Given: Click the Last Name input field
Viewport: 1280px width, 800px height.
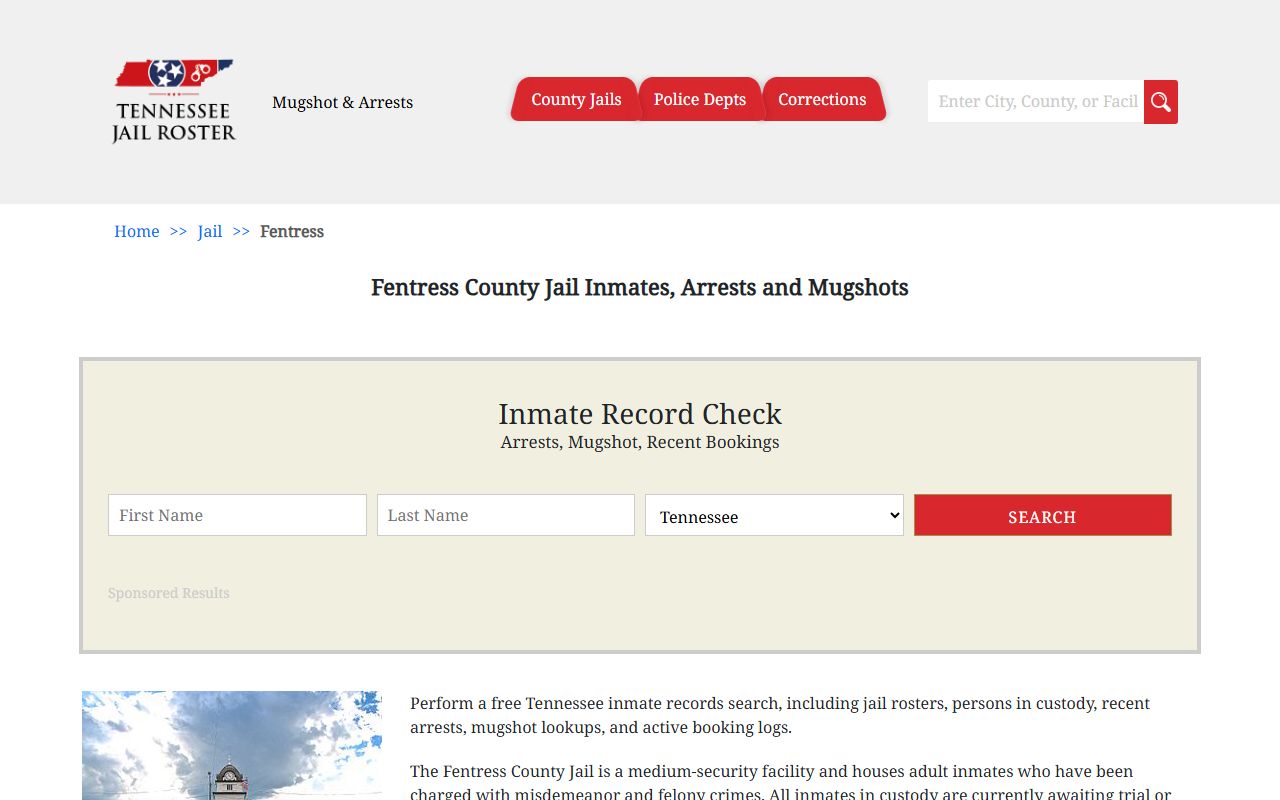Looking at the screenshot, I should click(506, 515).
